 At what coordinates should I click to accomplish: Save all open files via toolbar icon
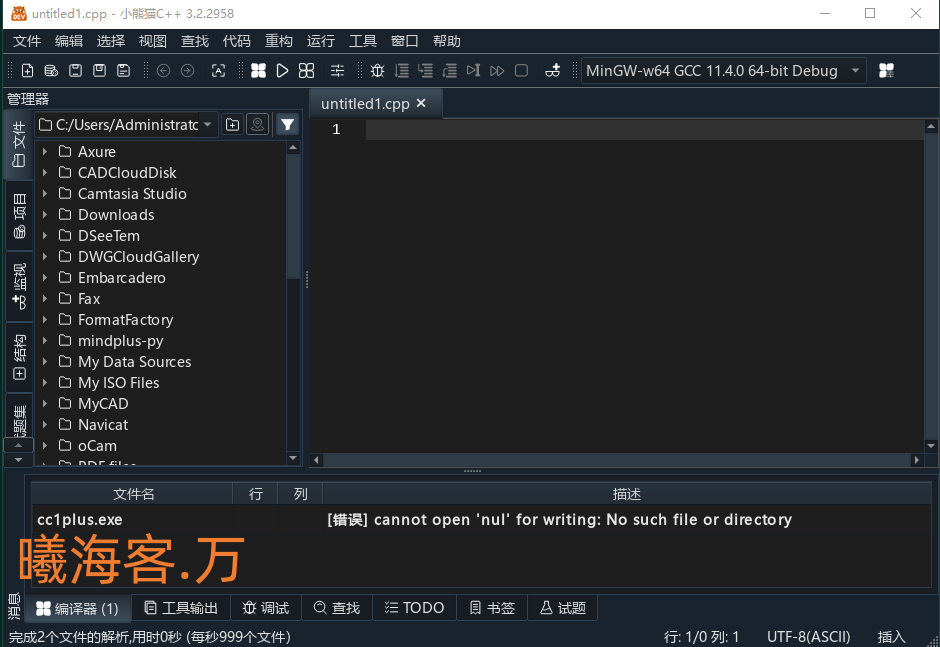[123, 70]
